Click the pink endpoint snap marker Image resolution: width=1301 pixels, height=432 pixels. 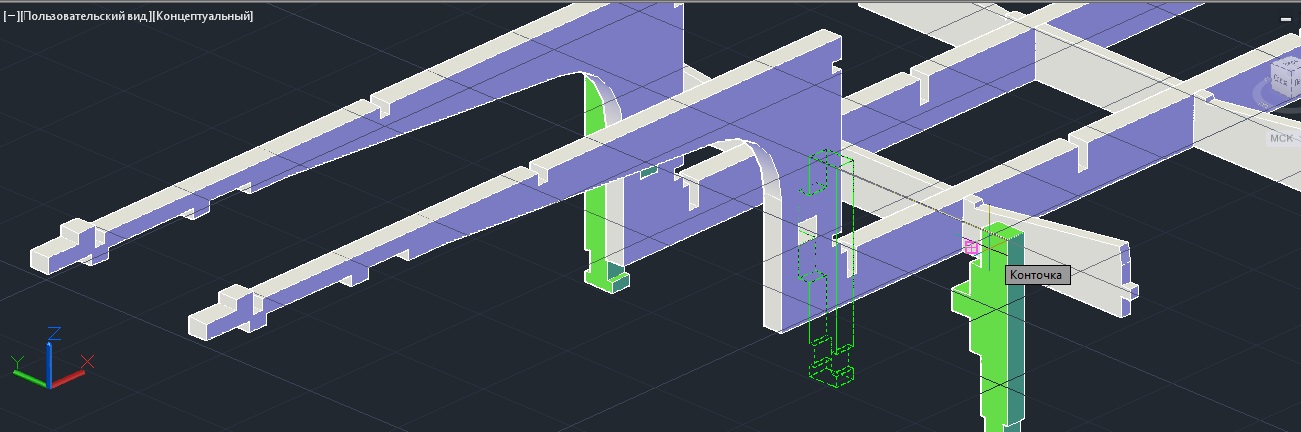coord(971,246)
